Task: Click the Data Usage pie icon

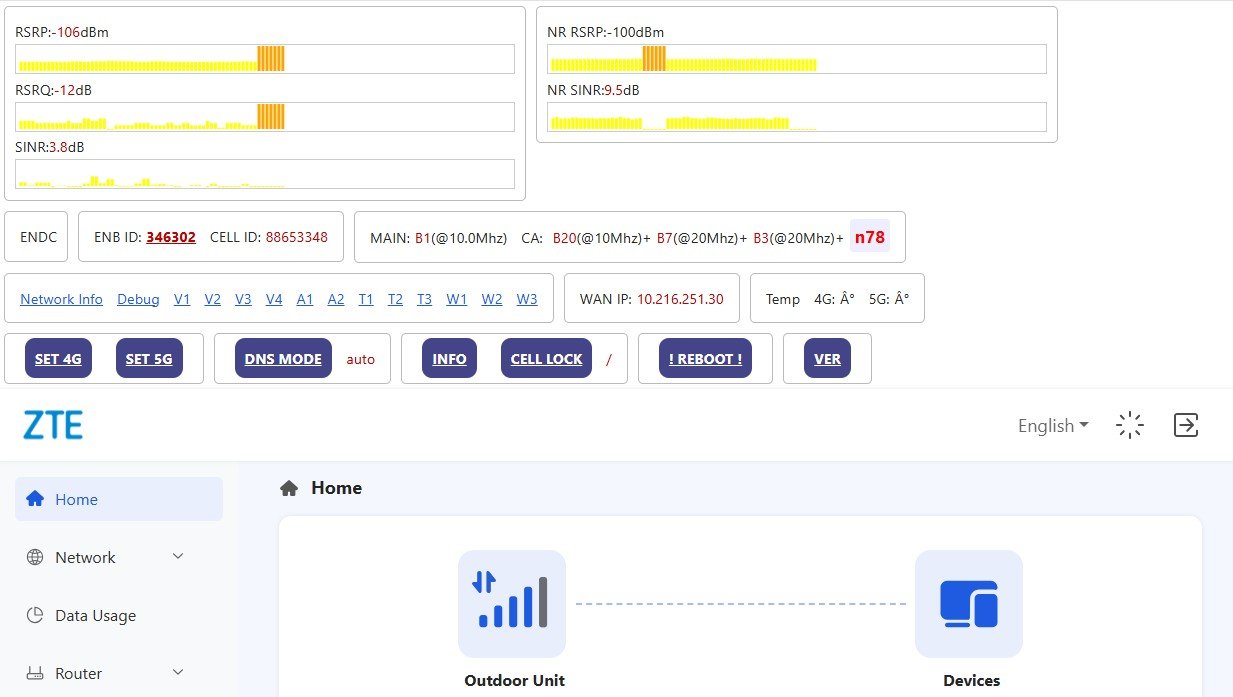Action: point(35,615)
